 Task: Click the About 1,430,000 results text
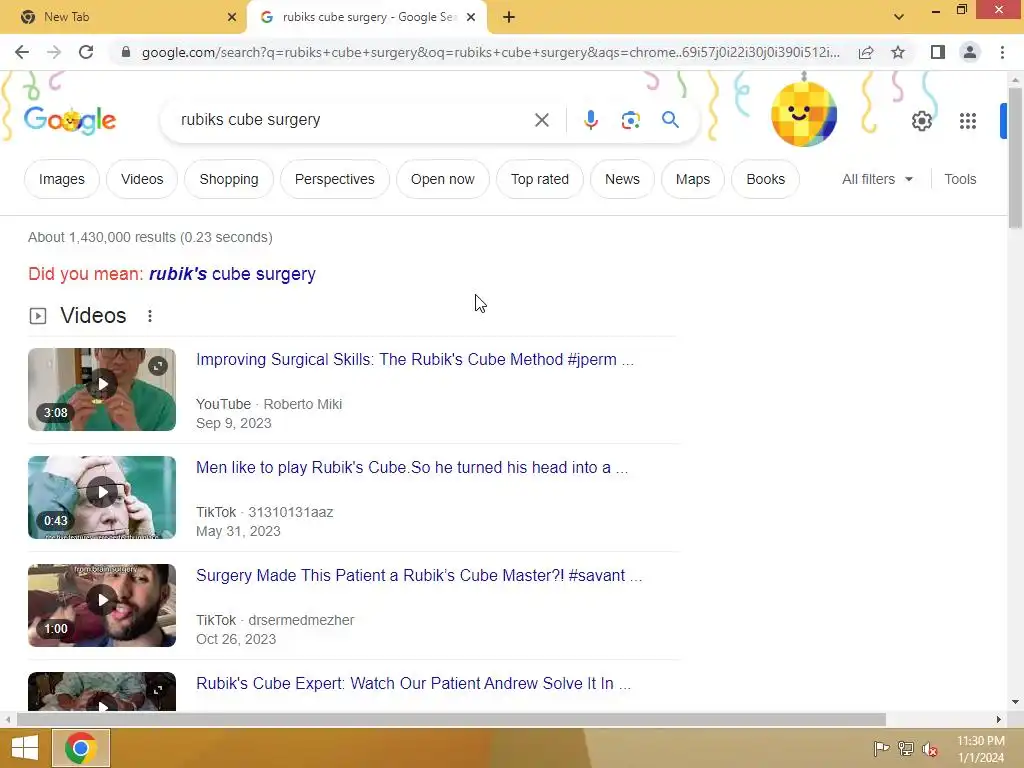150,237
